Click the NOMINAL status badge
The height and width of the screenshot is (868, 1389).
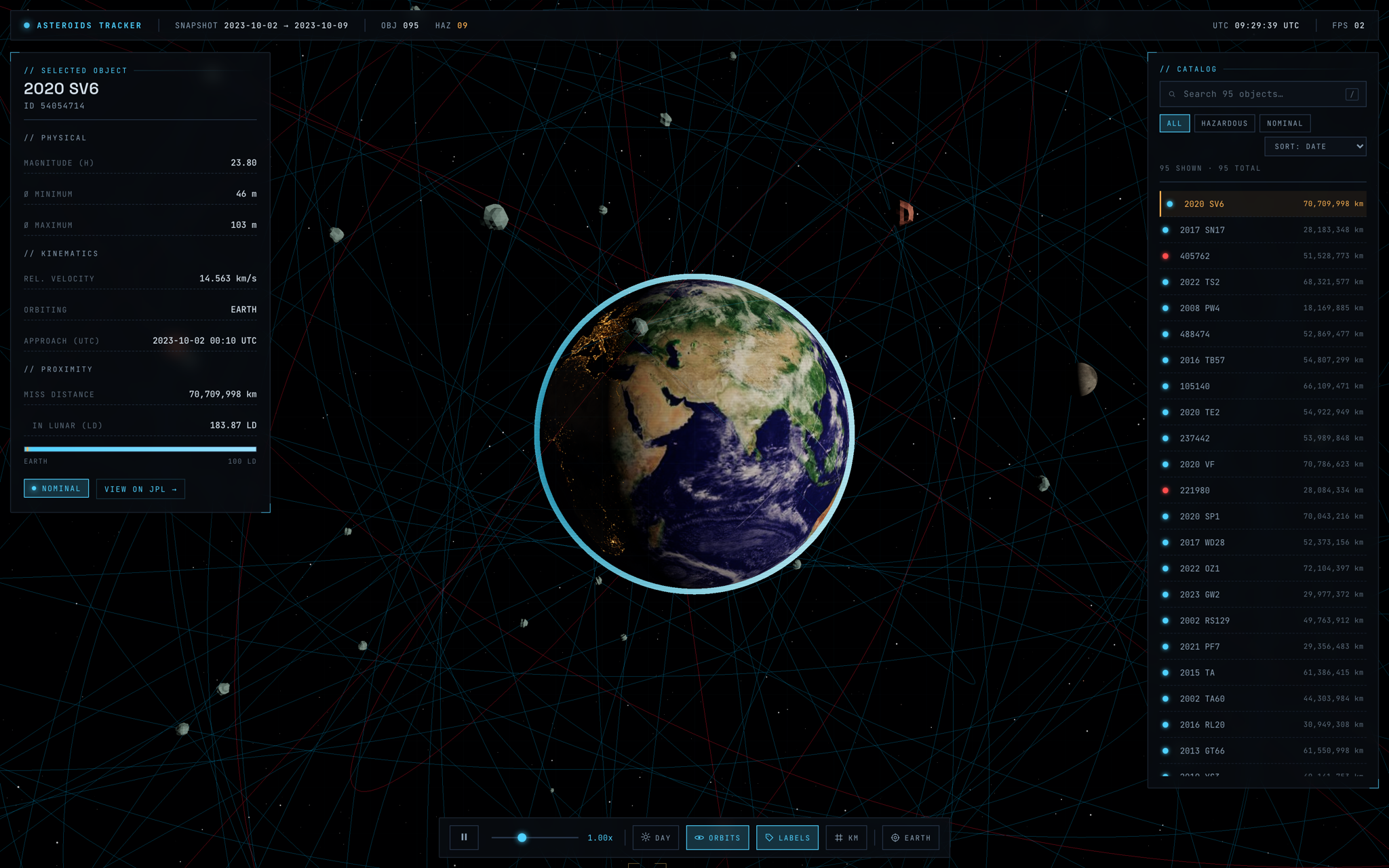click(x=56, y=488)
